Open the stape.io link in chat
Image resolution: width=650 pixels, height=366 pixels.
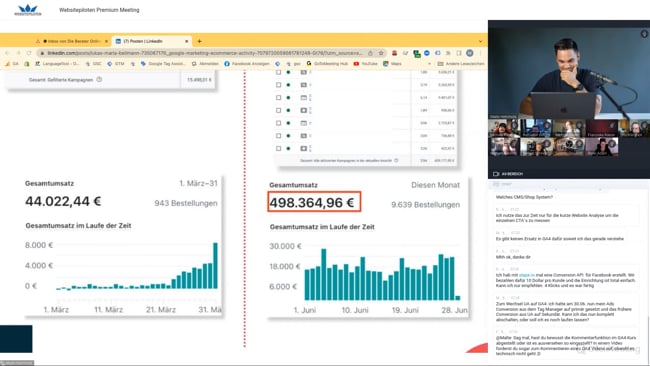(x=527, y=275)
